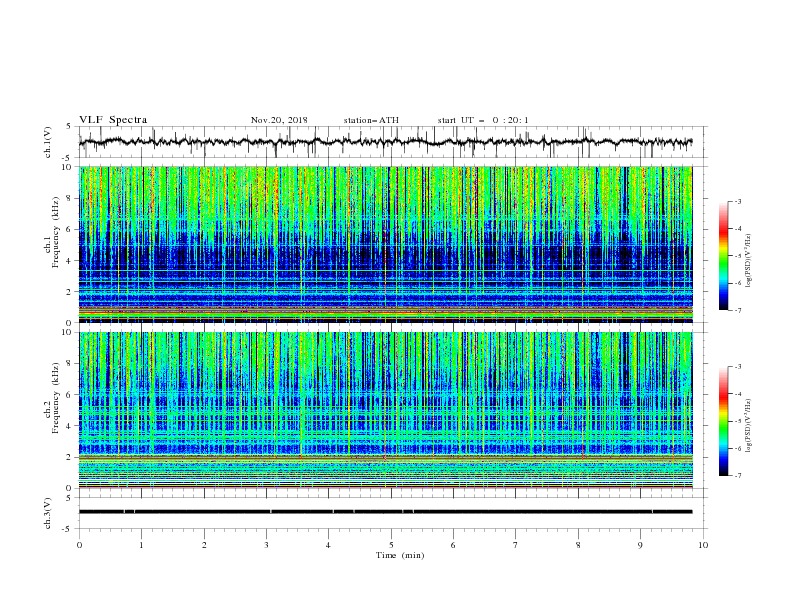792x612 pixels.
Task: Click the "10" frequency tick of ch.2 spectrogram
Action: tap(66, 332)
